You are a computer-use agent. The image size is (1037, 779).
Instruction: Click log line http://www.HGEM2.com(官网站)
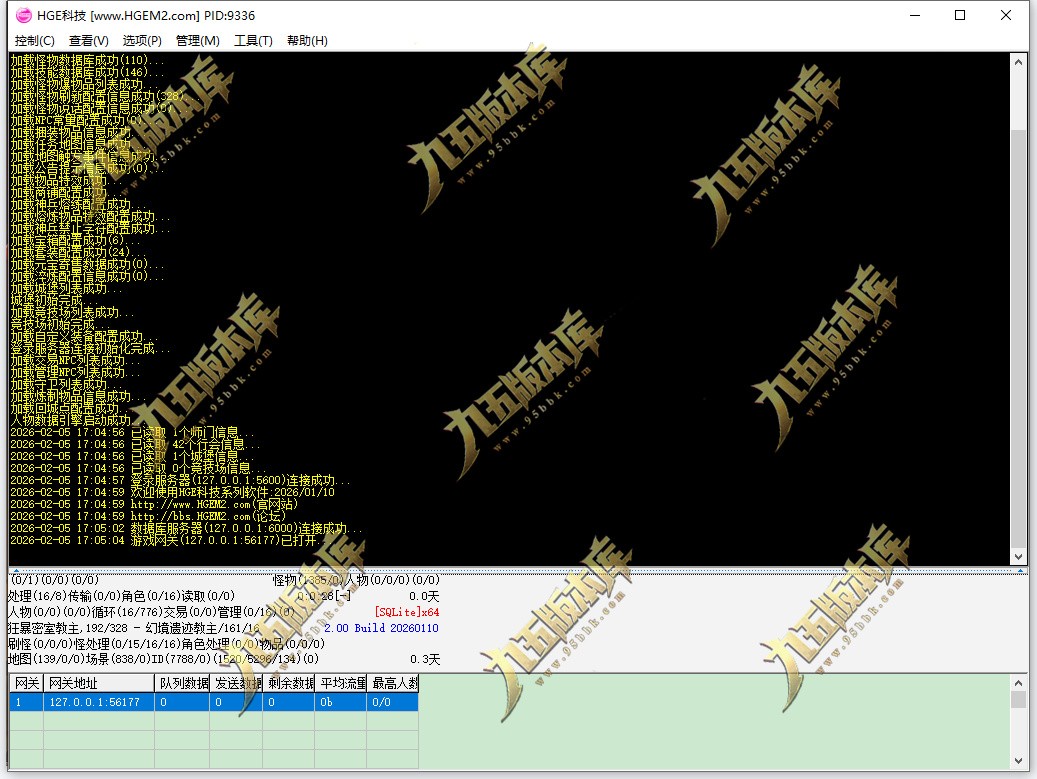click(x=154, y=505)
